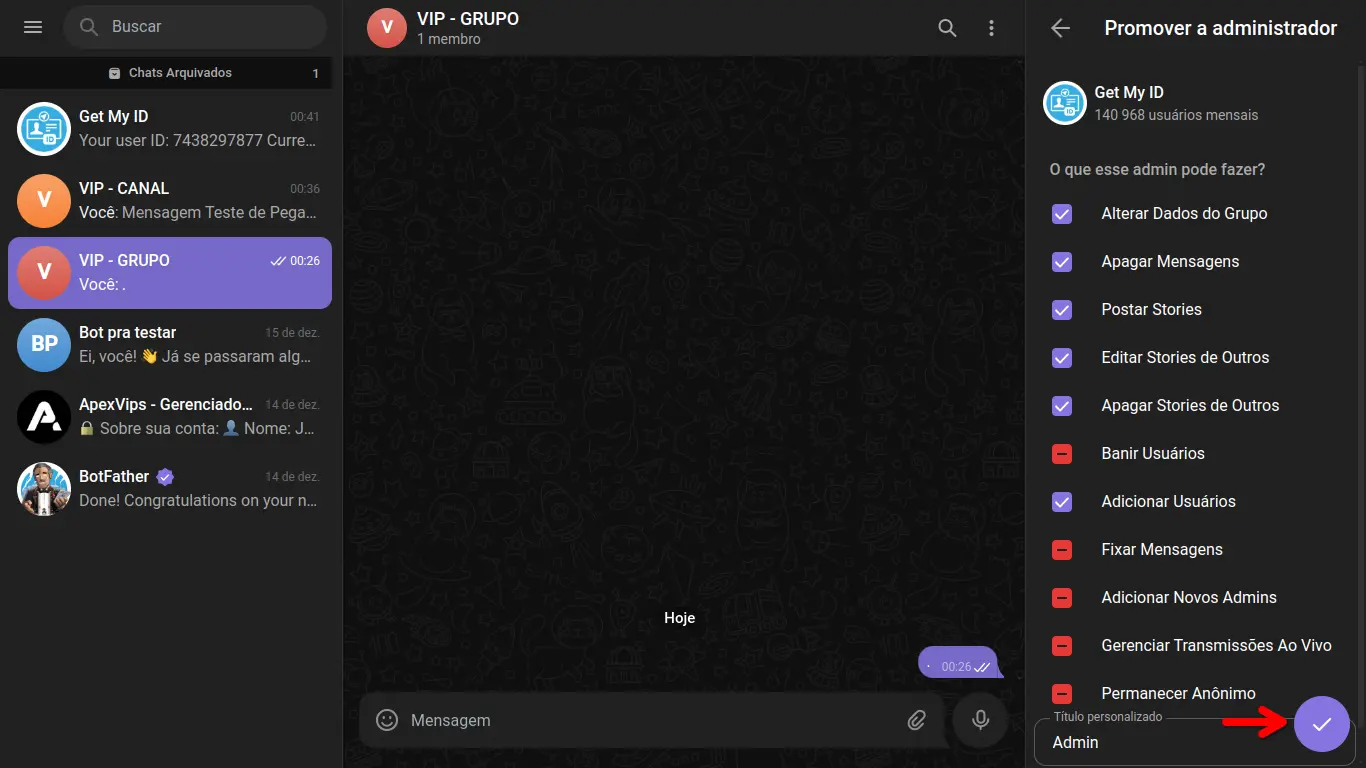Click Get My ID name in admin panel
The image size is (1366, 768).
pyautogui.click(x=1129, y=92)
